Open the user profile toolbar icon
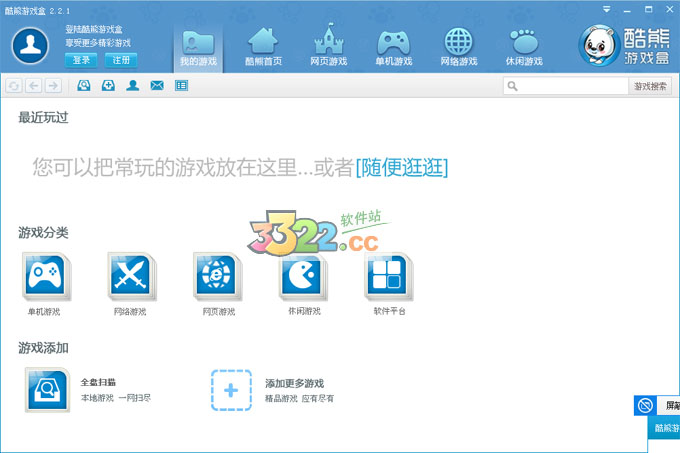The height and width of the screenshot is (453, 680). (x=133, y=86)
